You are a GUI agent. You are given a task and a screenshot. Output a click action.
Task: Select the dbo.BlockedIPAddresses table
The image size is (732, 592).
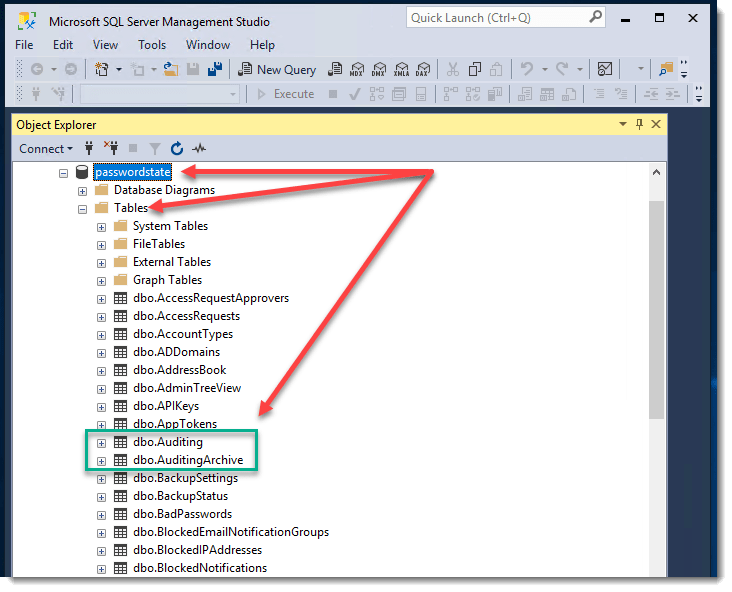(x=197, y=550)
